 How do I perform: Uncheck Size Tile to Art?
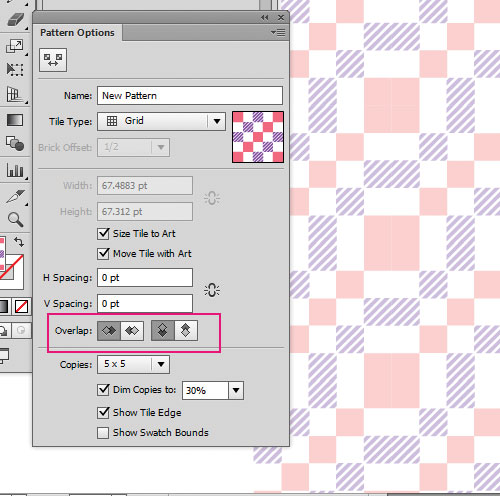103,234
